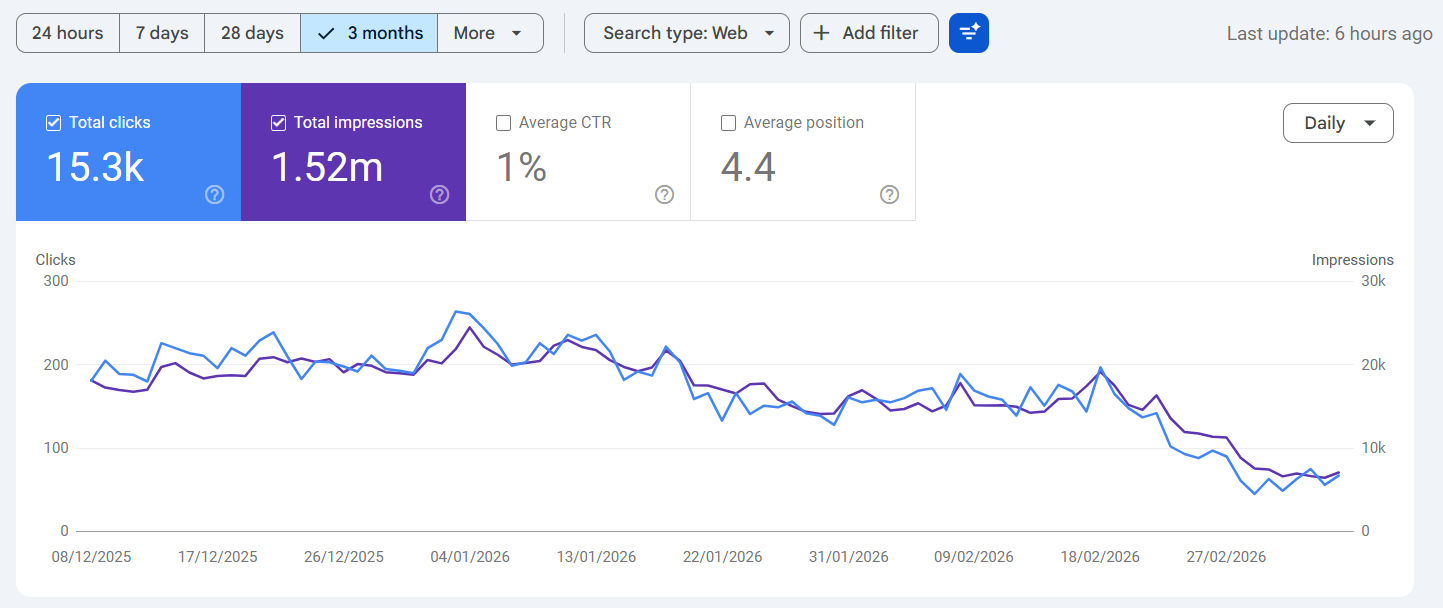Switch to the 7 days range
Screen dimensions: 1443x608
pos(162,33)
